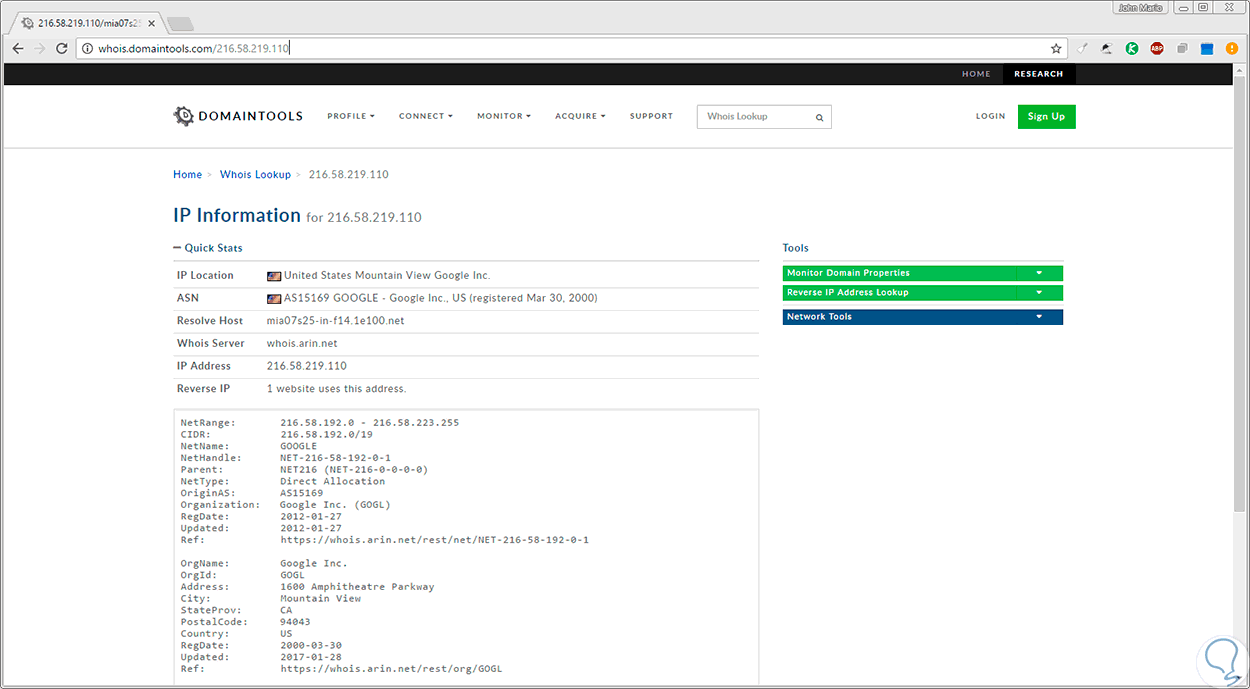The image size is (1250, 689).
Task: Click the John Mario profile button
Action: [x=1140, y=7]
